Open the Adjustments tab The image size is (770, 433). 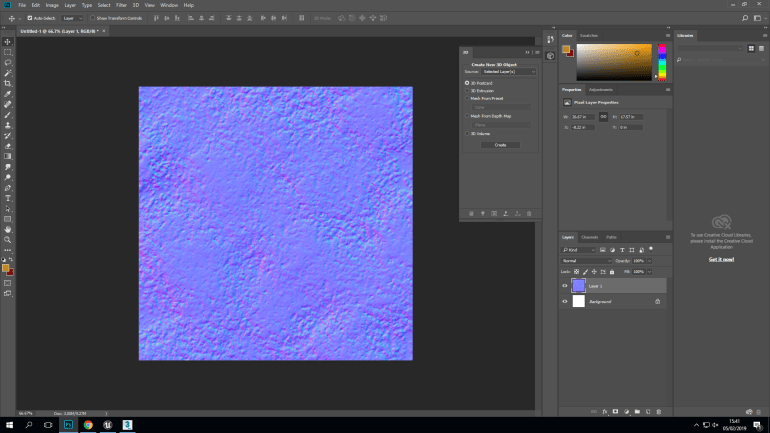point(601,89)
